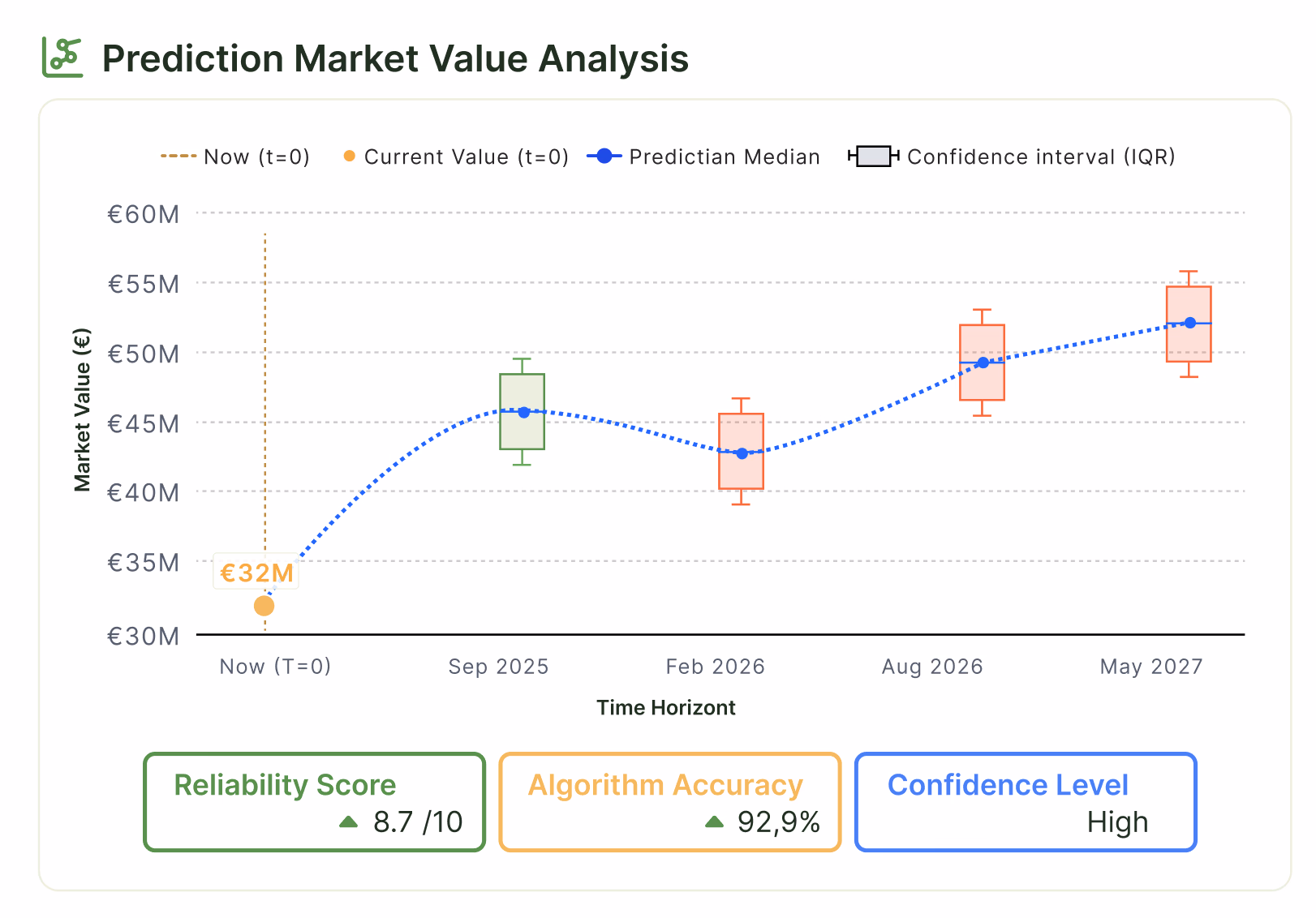Click the green up arrow in Reliability Score

(349, 821)
